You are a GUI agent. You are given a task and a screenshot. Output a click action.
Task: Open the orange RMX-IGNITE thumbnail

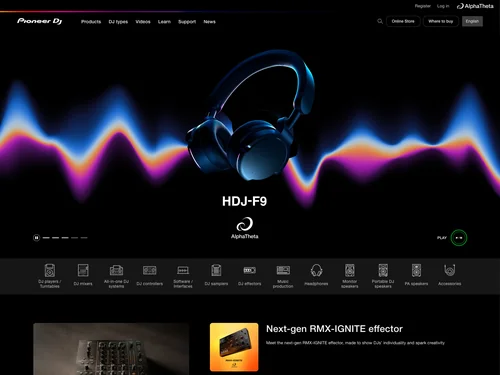point(234,347)
